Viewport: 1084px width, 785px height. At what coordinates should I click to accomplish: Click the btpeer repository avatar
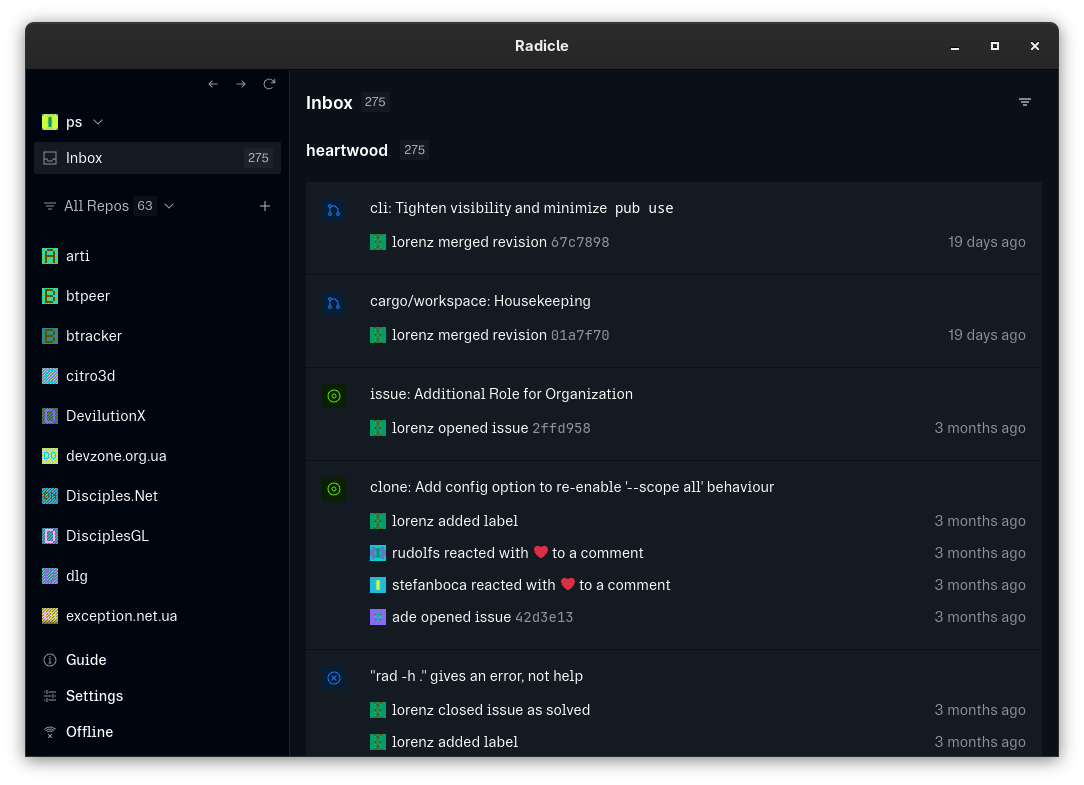[50, 296]
